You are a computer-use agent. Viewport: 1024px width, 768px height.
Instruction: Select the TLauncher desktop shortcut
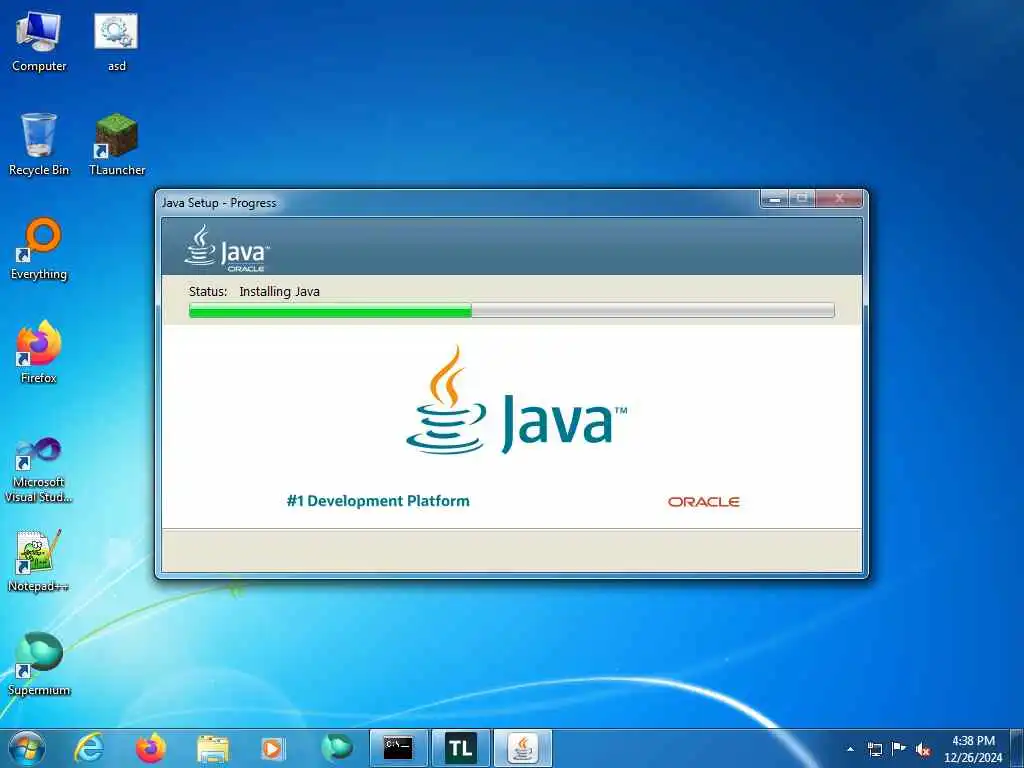[x=117, y=144]
